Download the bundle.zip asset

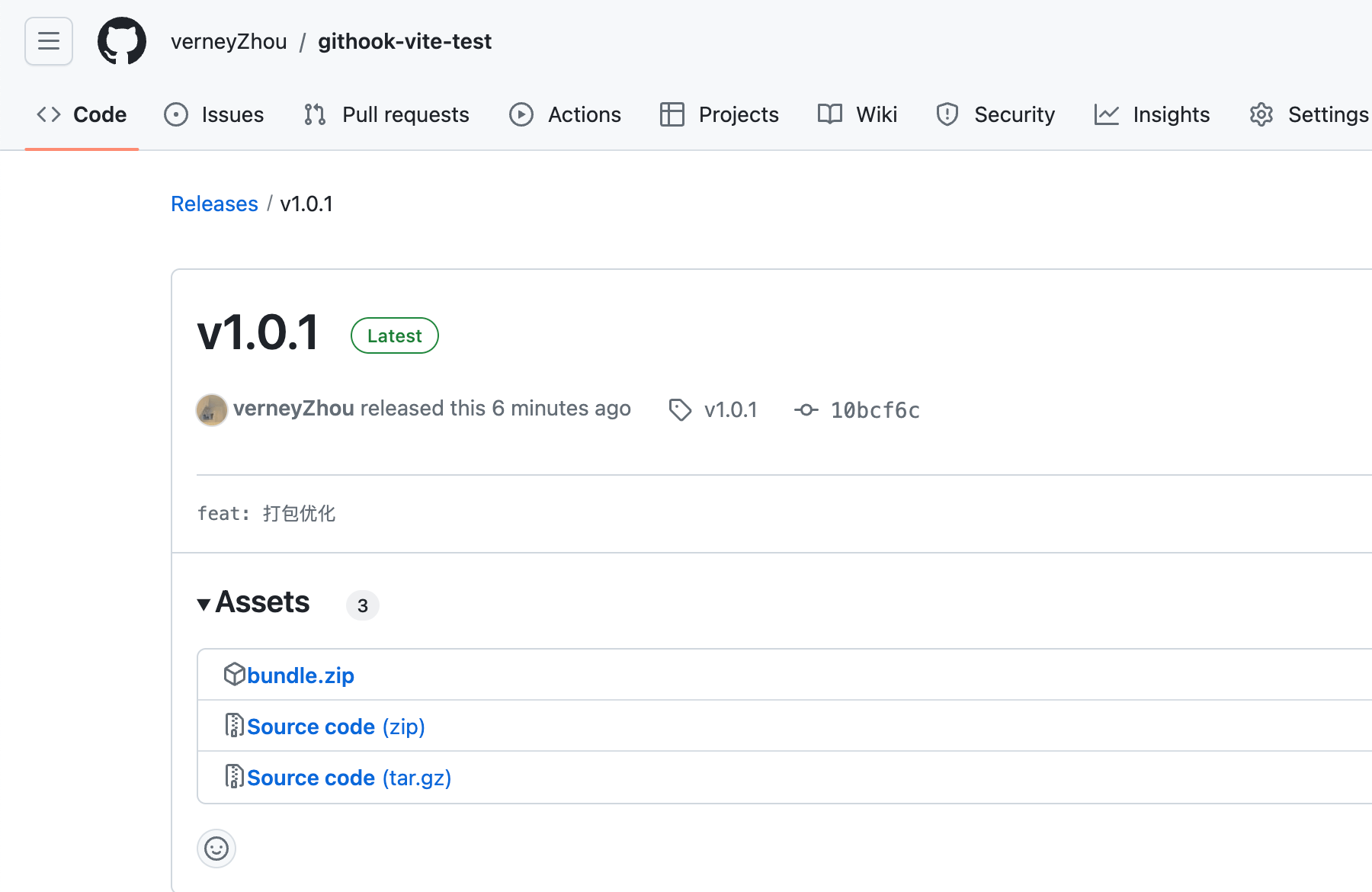300,675
